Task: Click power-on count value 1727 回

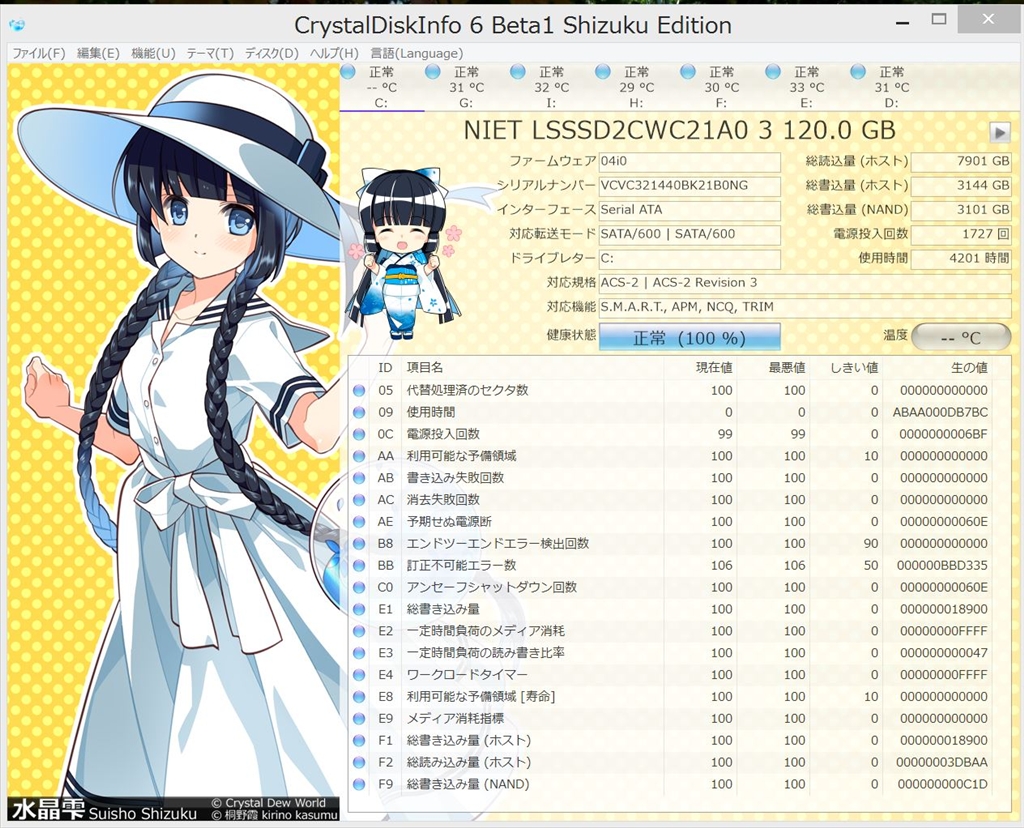Action: tap(961, 234)
